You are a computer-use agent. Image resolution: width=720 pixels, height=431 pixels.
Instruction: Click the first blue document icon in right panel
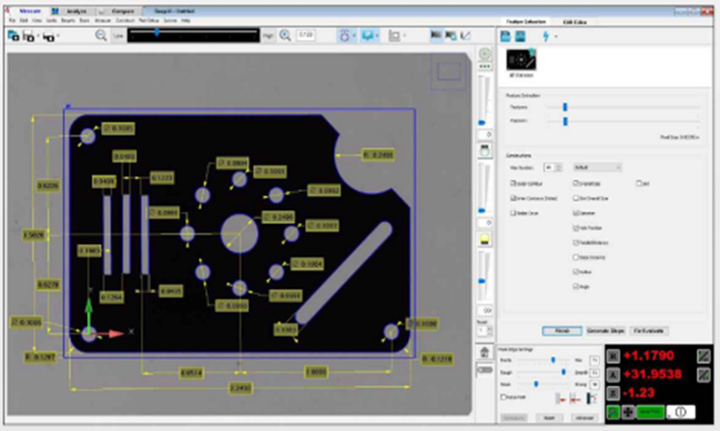tap(506, 36)
